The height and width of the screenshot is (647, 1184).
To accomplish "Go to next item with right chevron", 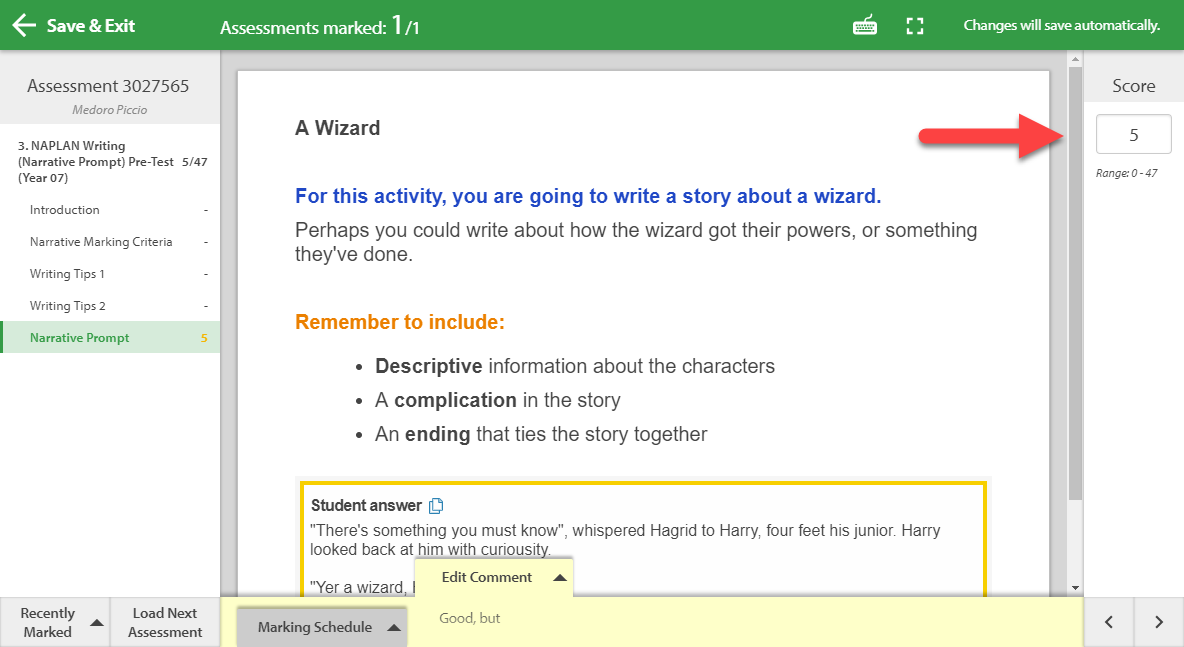I will tap(1159, 622).
